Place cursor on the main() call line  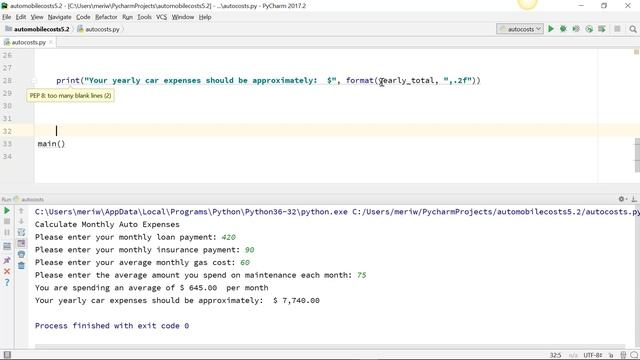[x=51, y=144]
